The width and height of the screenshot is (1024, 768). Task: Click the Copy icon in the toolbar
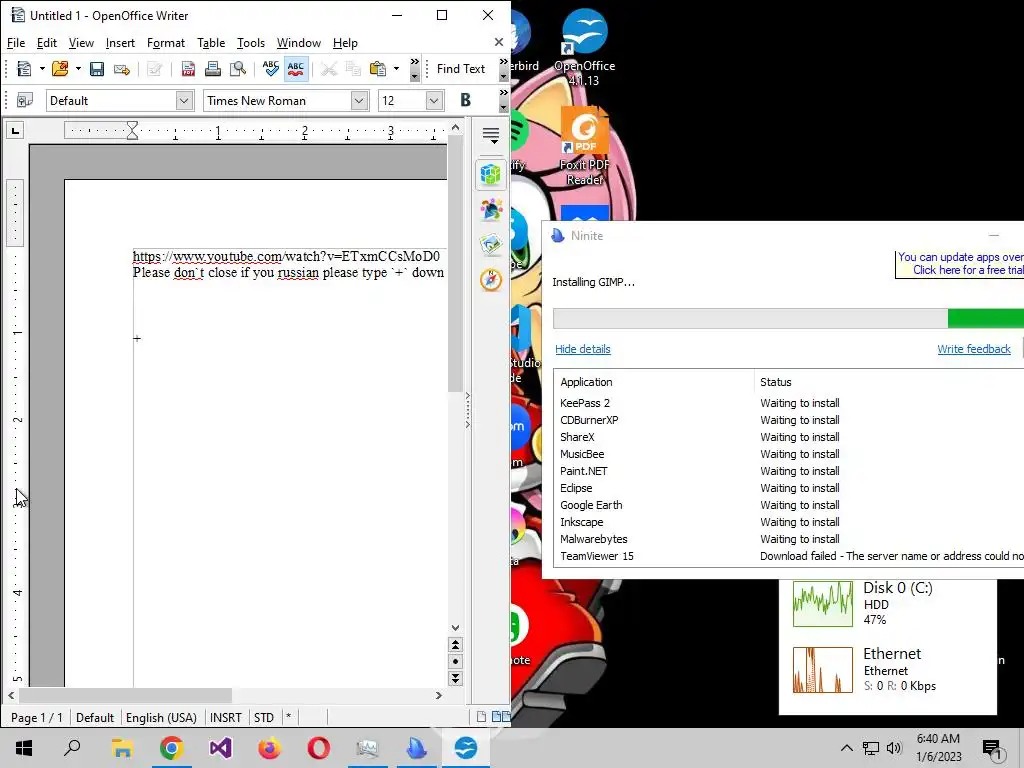coord(353,69)
